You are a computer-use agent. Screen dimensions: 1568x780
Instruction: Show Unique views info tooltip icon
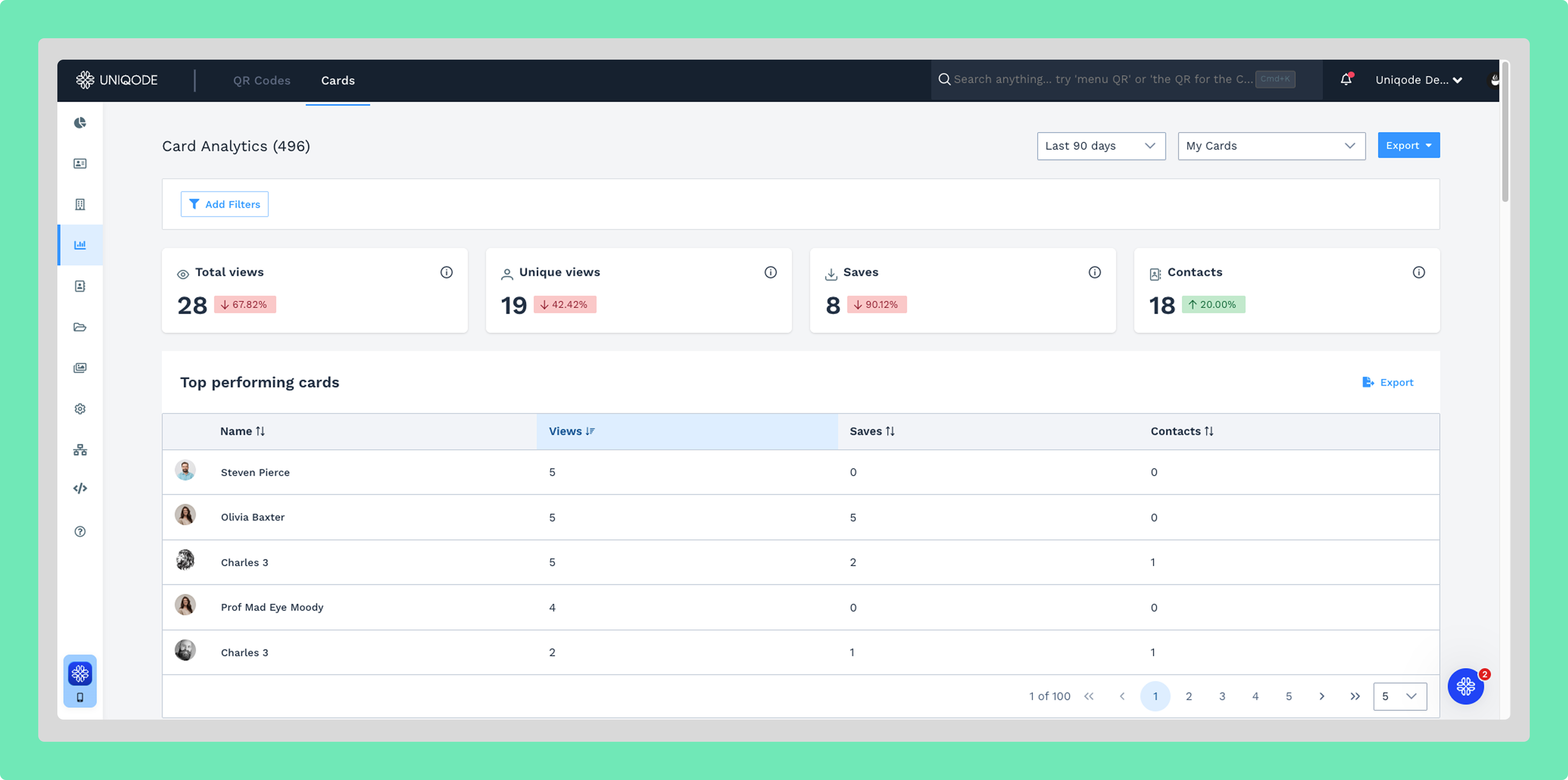pyautogui.click(x=770, y=272)
